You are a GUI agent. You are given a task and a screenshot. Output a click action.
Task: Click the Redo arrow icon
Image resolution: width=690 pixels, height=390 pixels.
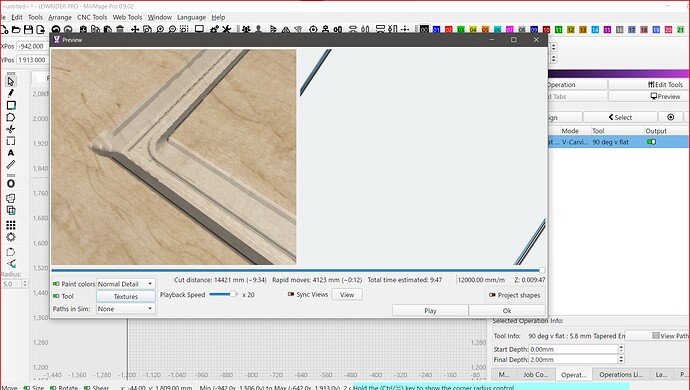point(68,29)
